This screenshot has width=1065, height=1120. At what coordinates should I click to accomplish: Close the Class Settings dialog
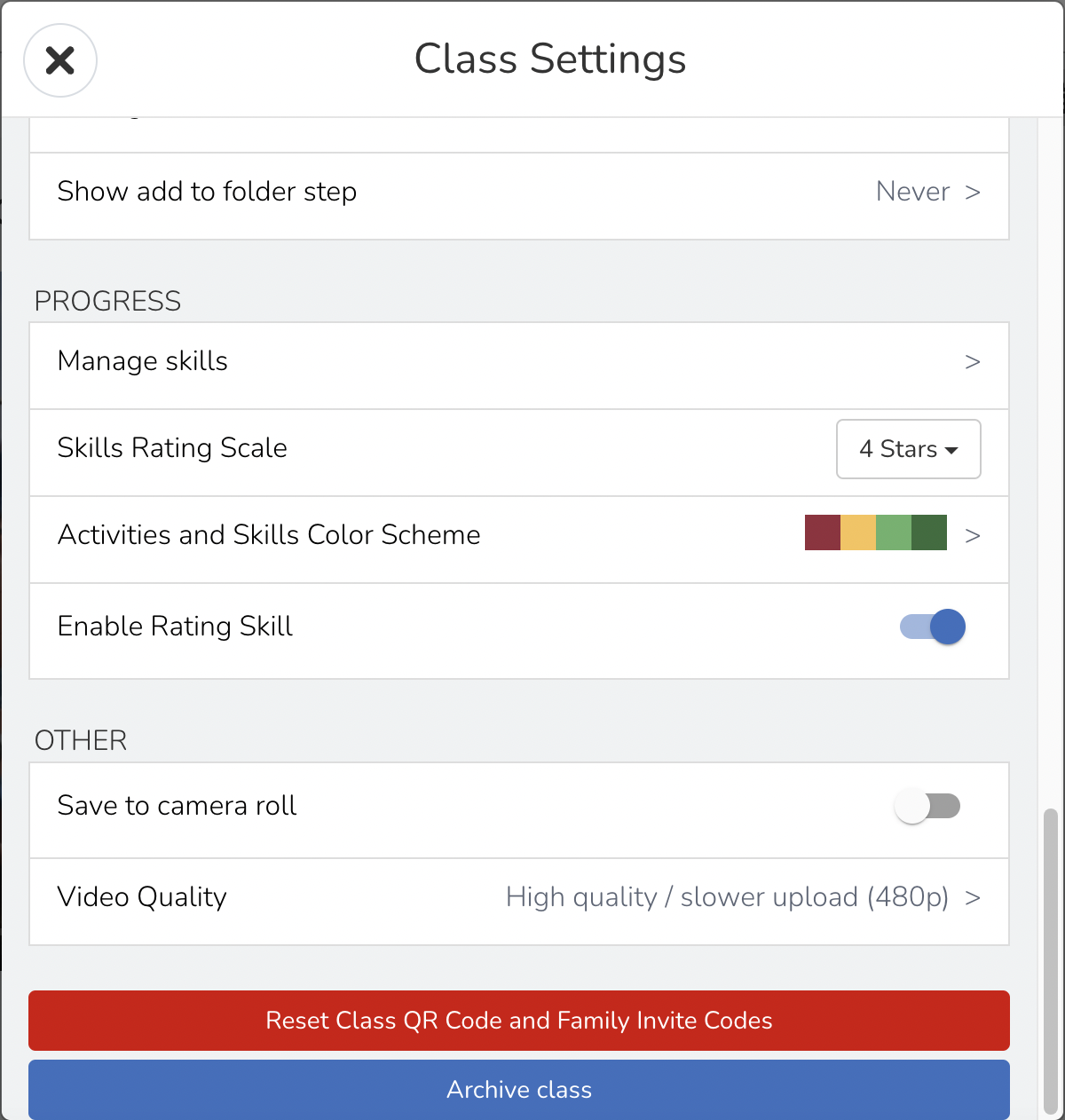pyautogui.click(x=60, y=60)
